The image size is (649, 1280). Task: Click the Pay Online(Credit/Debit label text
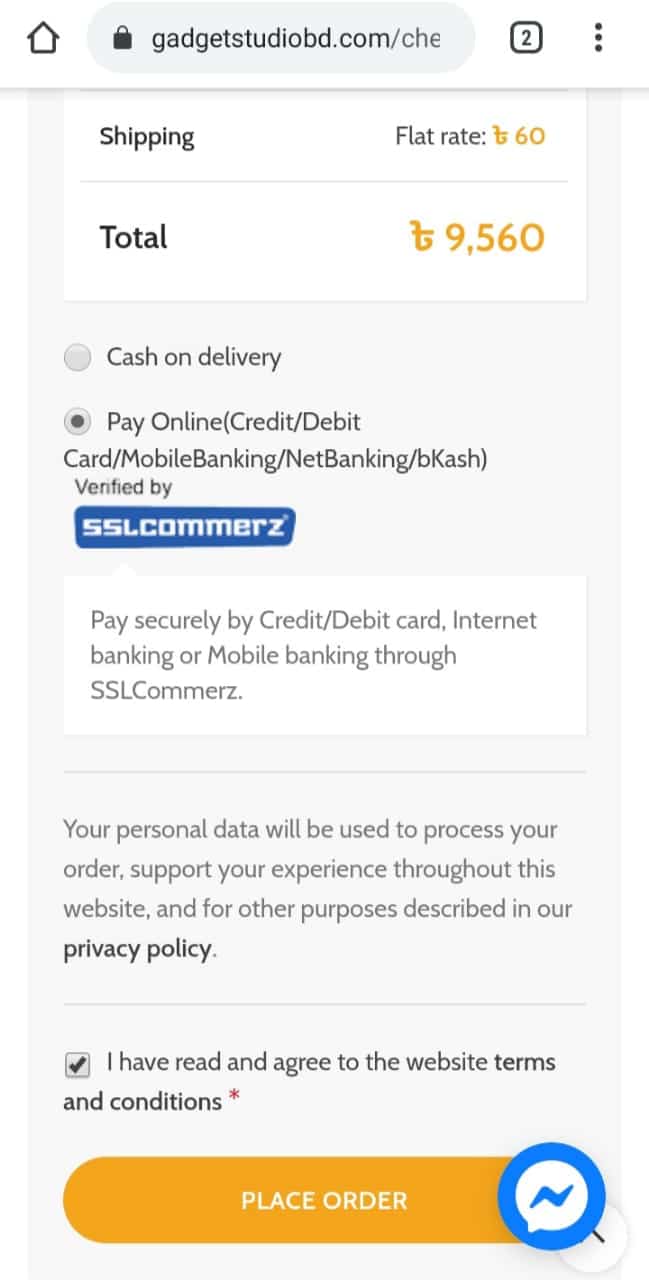coord(234,422)
